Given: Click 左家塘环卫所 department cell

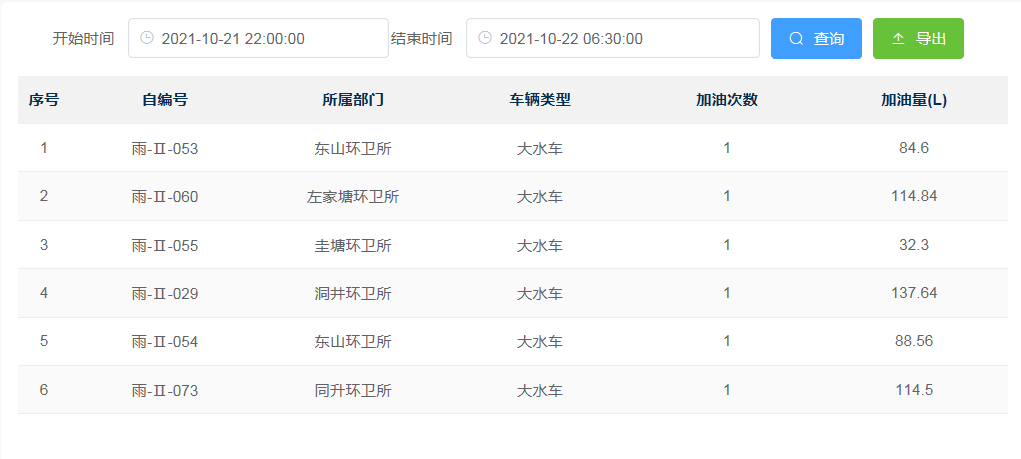Looking at the screenshot, I should coord(353,197).
